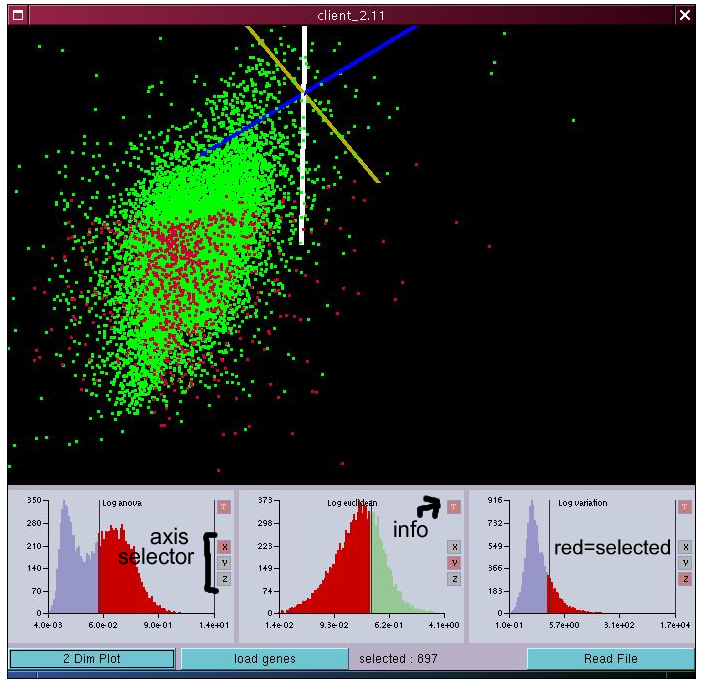Set Log euclidean as the X axis

(454, 547)
